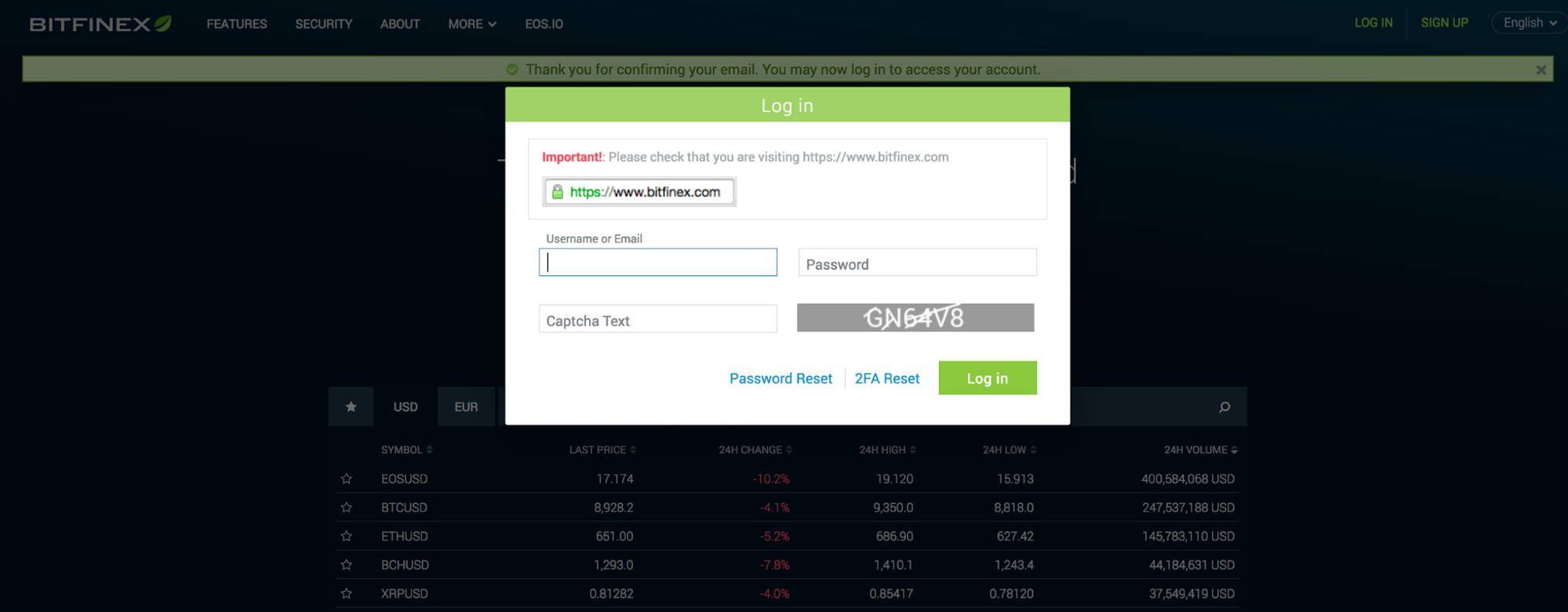
Task: Go to EOS.IO page
Action: (544, 24)
